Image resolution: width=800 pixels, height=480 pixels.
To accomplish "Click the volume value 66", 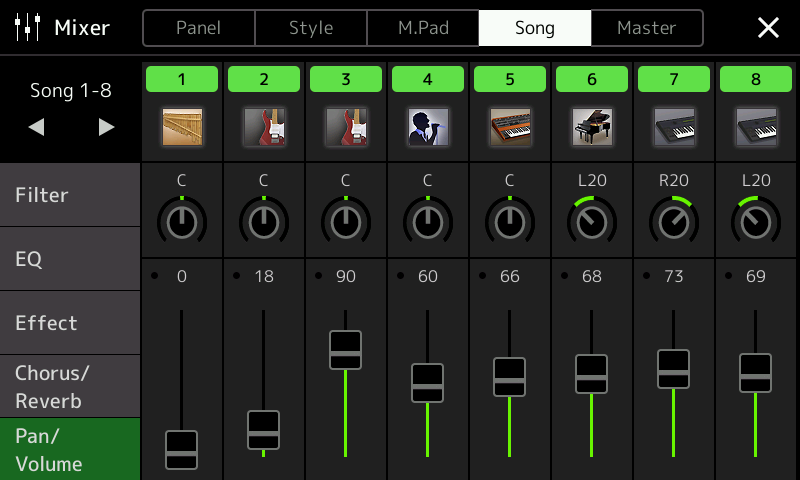I will pyautogui.click(x=510, y=276).
